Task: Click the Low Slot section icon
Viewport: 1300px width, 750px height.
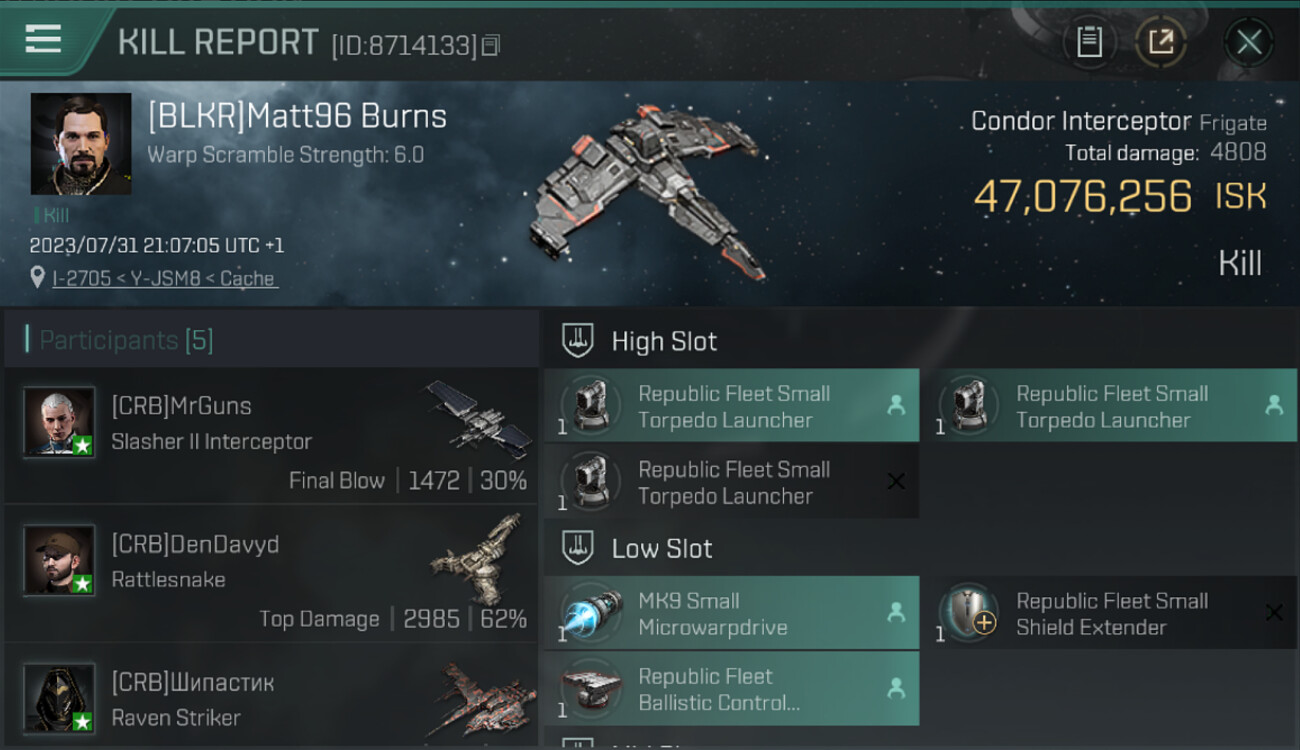Action: pyautogui.click(x=577, y=548)
